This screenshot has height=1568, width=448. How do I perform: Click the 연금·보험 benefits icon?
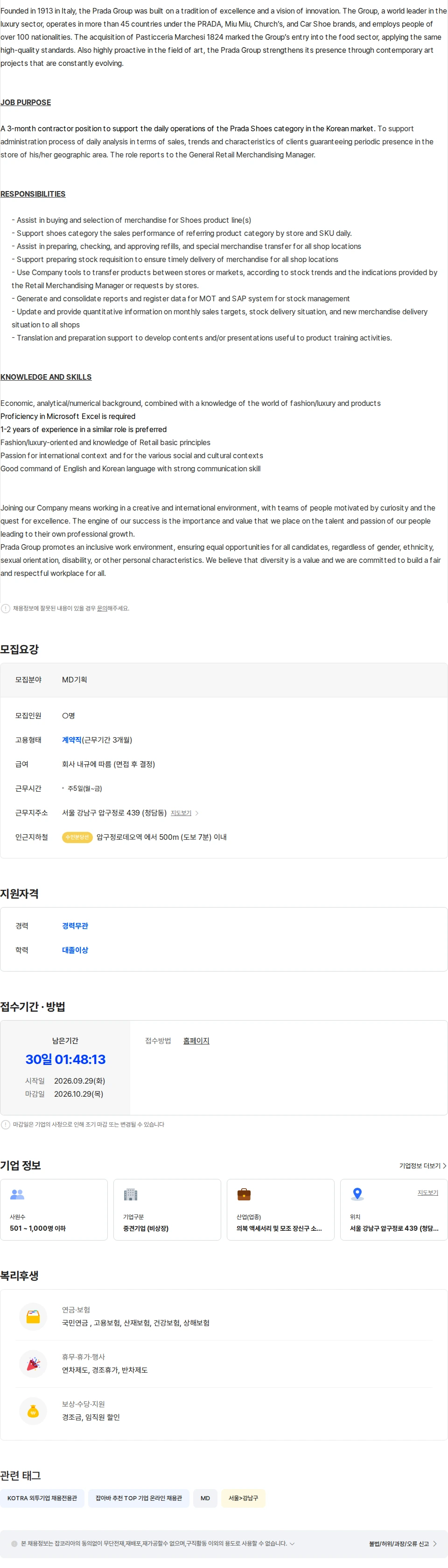34,1317
